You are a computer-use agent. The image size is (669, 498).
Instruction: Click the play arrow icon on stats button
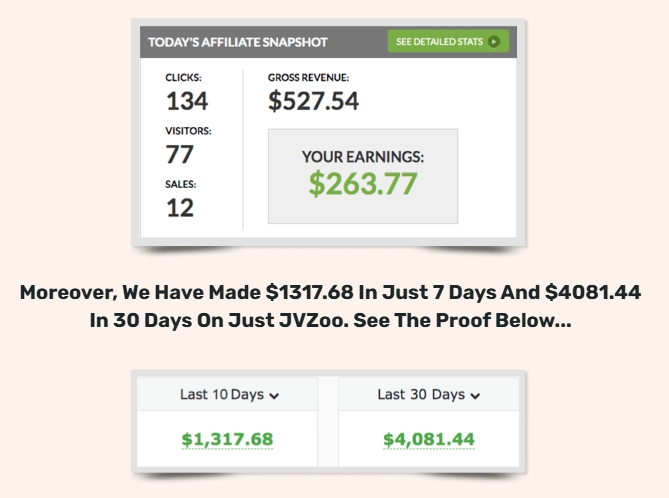tap(494, 41)
